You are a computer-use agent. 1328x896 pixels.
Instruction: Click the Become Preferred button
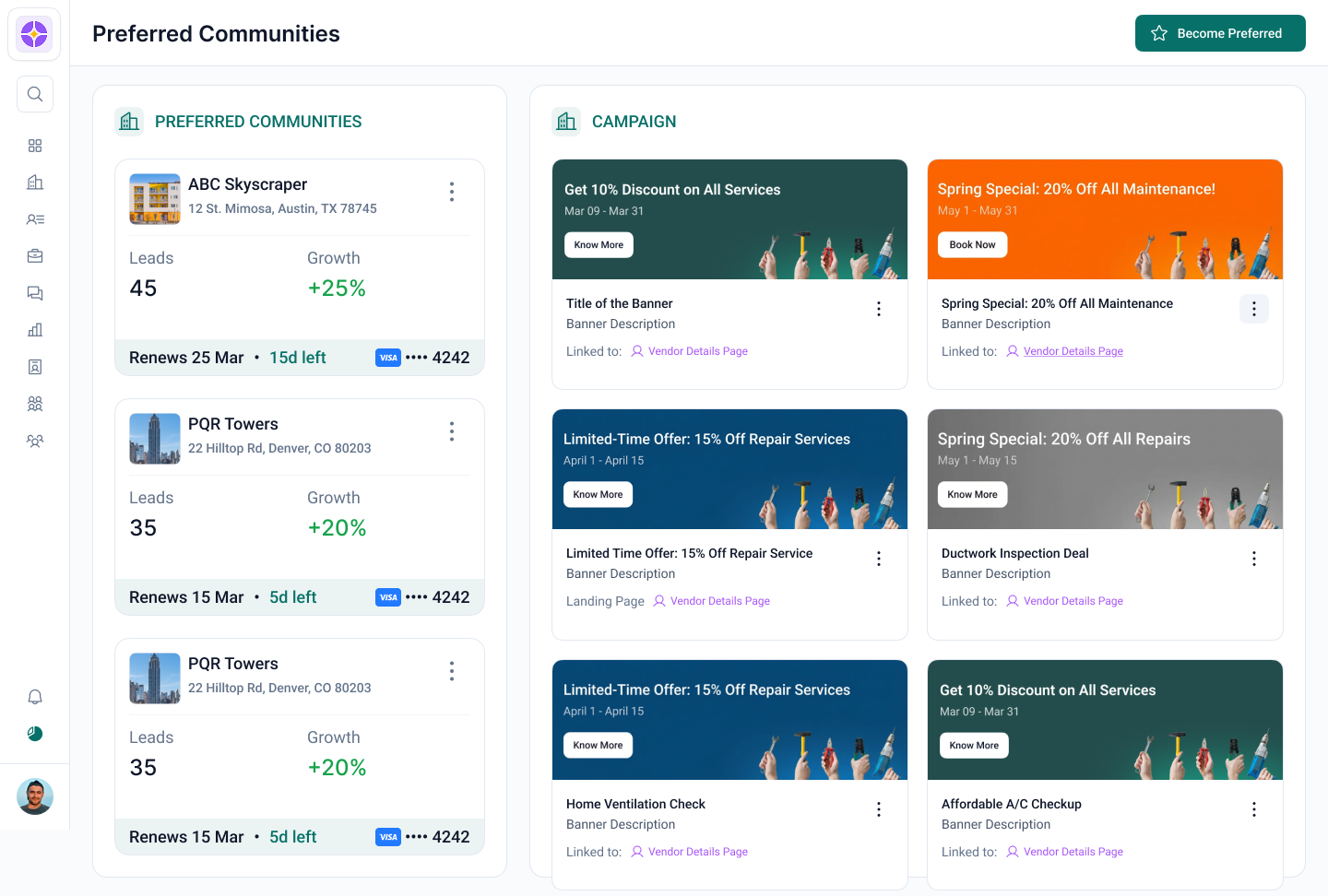point(1219,33)
